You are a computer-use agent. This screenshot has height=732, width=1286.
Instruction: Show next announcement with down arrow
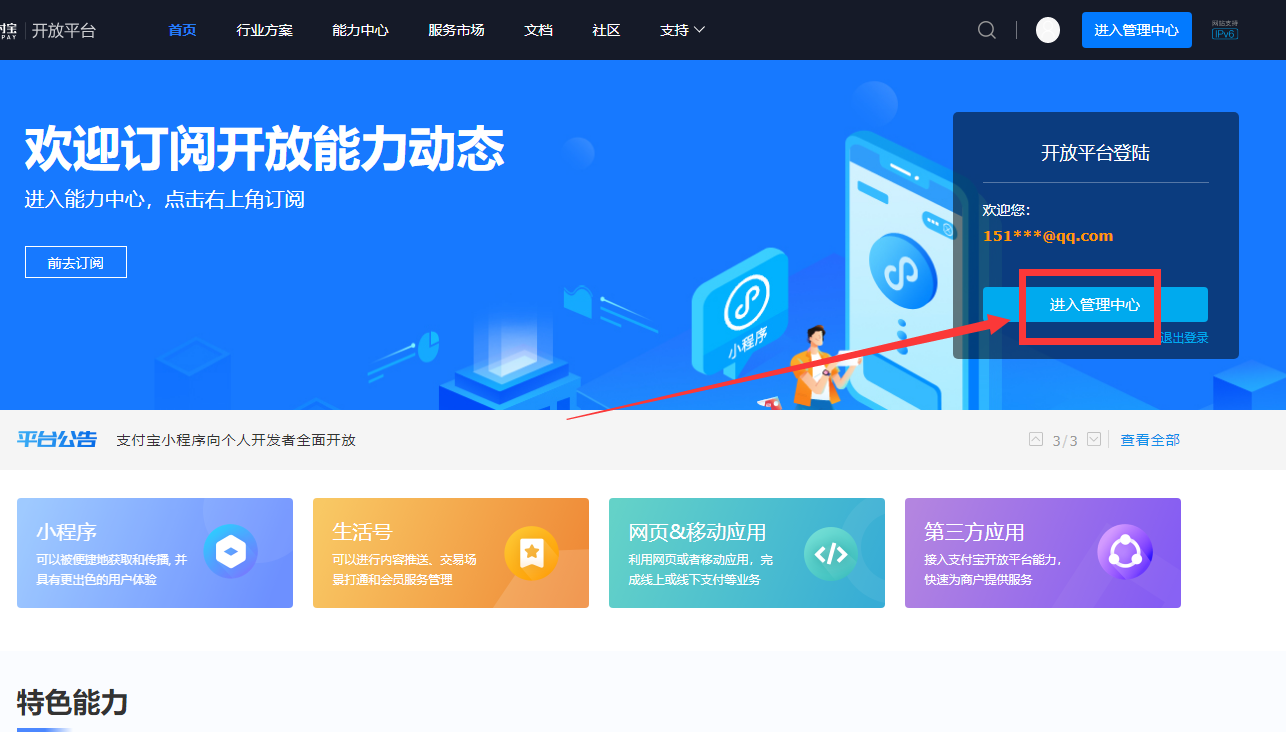click(x=1094, y=439)
